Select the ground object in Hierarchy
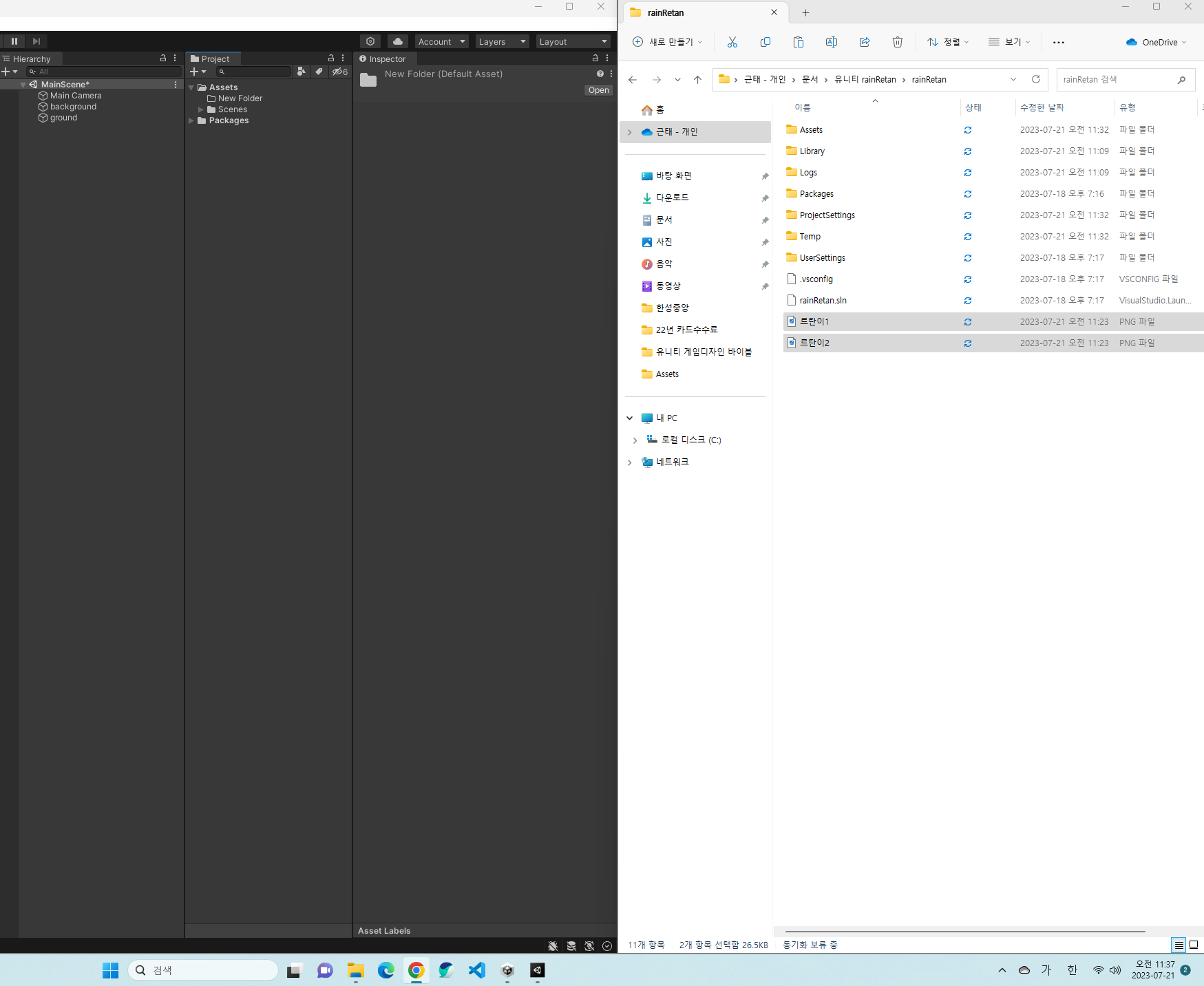Viewport: 1204px width, 986px height. [x=63, y=118]
